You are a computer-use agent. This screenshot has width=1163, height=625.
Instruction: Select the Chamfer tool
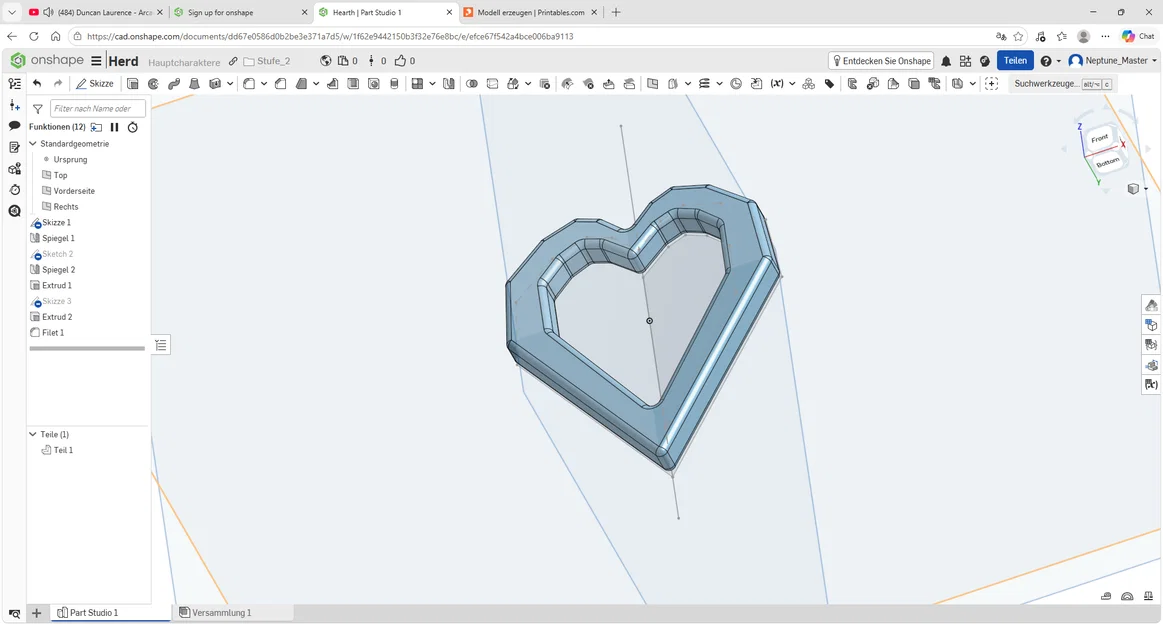[x=281, y=84]
